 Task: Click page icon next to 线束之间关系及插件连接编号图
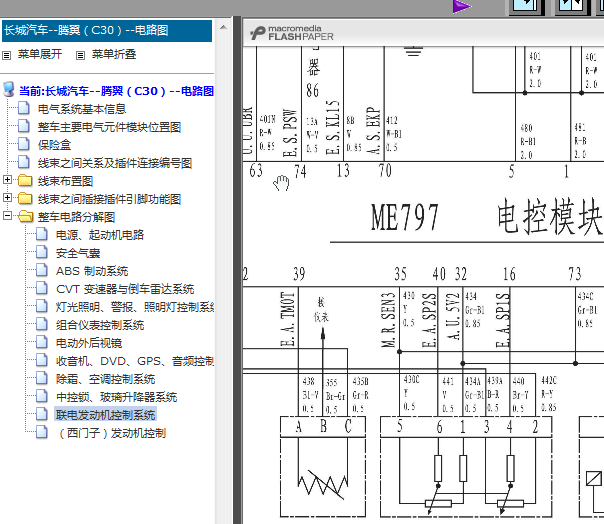[24, 162]
